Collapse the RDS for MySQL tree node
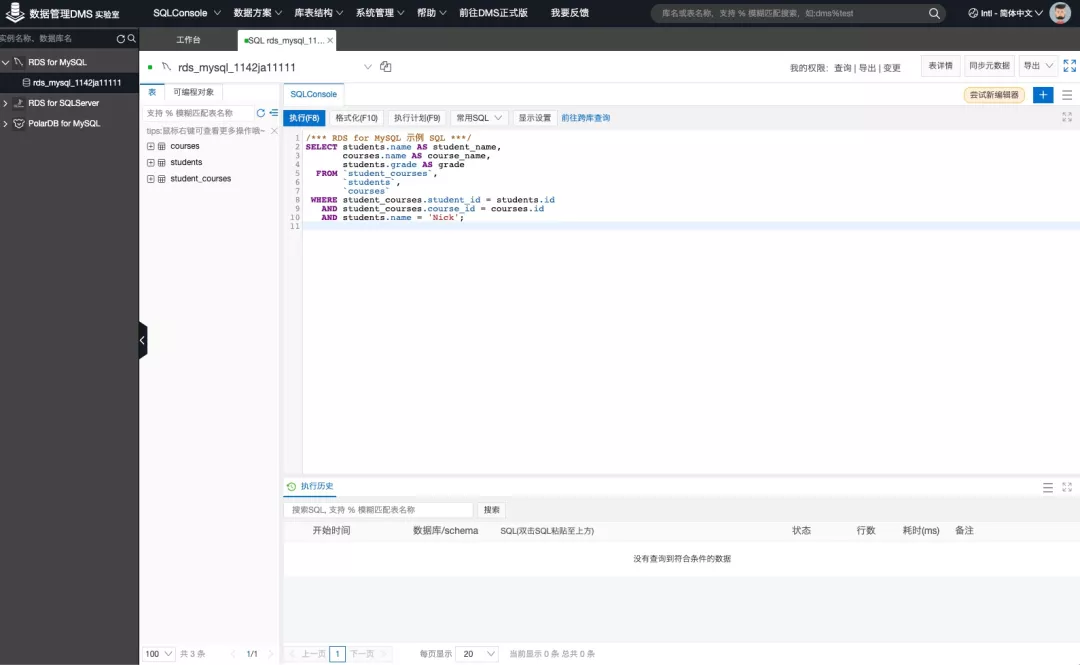Image resolution: width=1080 pixels, height=665 pixels. (x=6, y=62)
